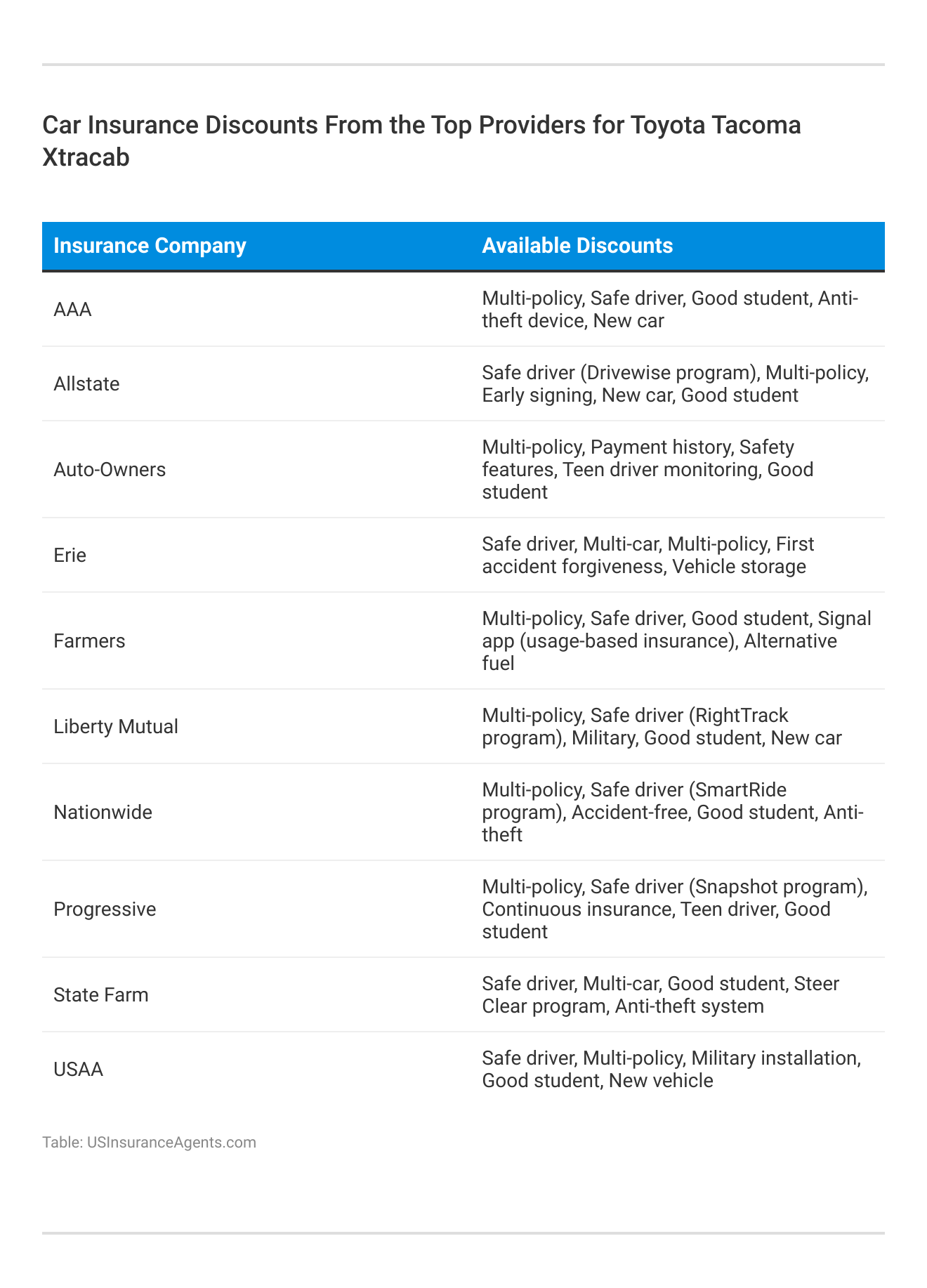927x1288 pixels.
Task: Click the Farmers company name
Action: (89, 641)
